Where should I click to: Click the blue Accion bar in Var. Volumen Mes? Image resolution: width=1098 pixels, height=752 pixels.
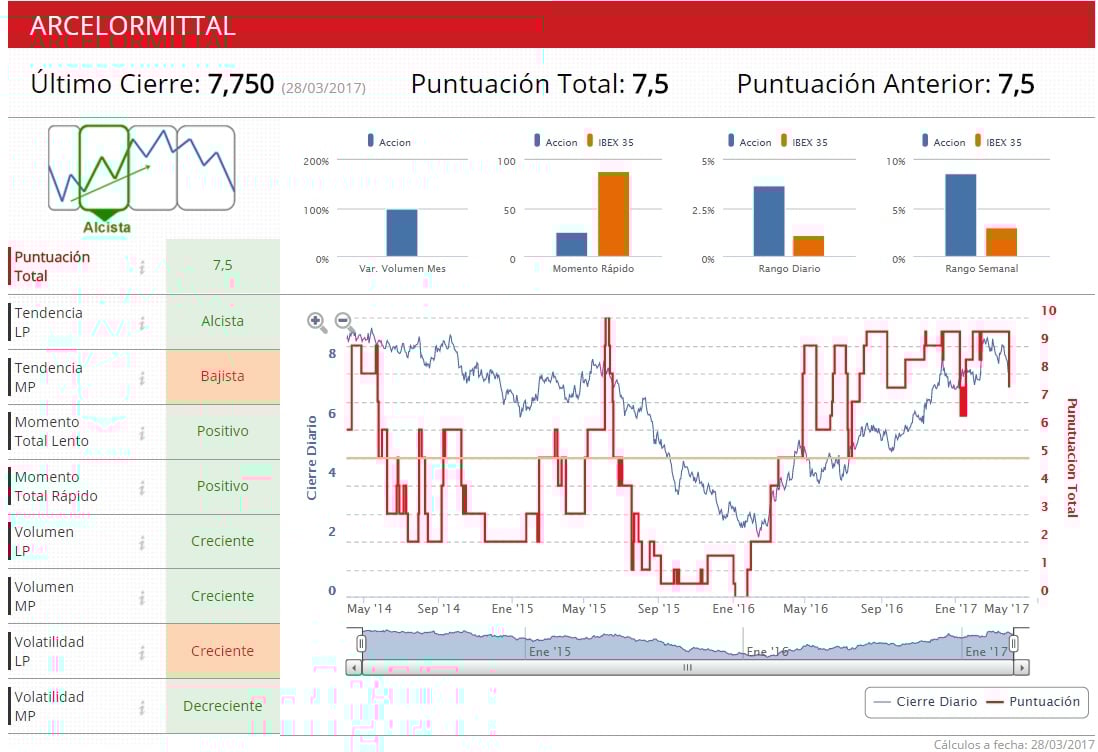pos(402,233)
